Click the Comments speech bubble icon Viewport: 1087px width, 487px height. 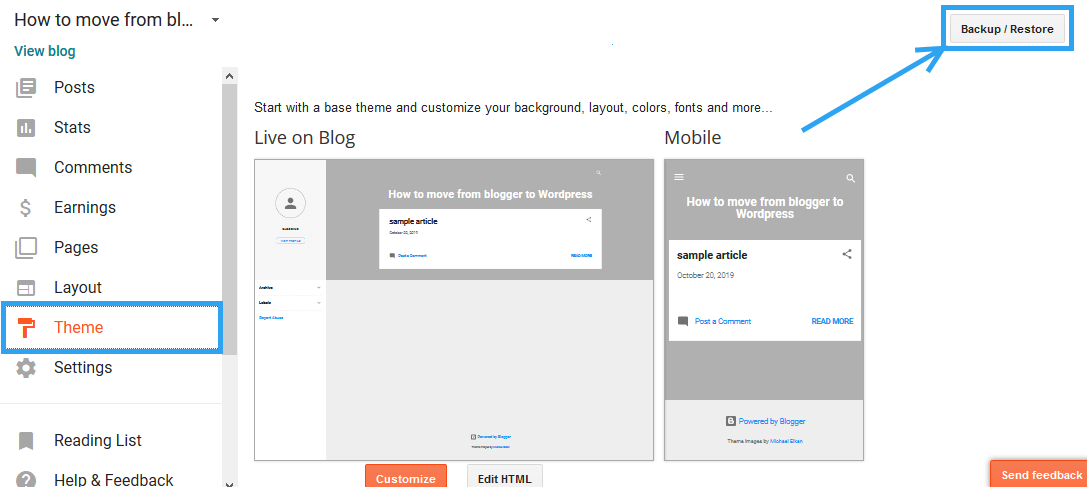pyautogui.click(x=26, y=168)
